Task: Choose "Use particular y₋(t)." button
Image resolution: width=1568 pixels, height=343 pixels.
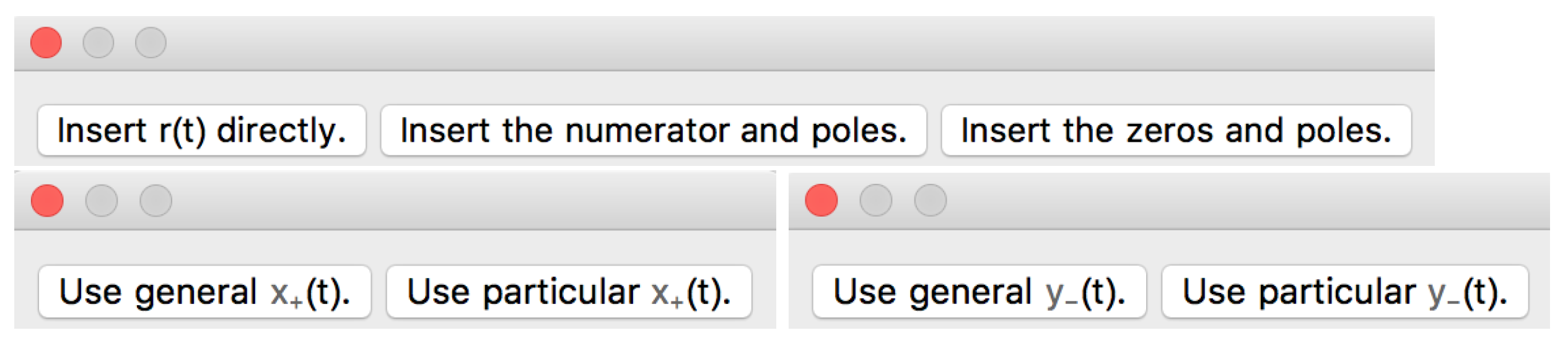Action: pyautogui.click(x=1344, y=292)
